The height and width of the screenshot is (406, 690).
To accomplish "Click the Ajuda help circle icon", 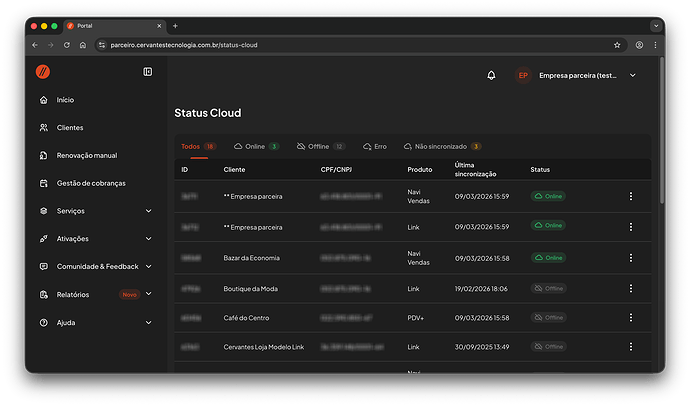I will [44, 322].
